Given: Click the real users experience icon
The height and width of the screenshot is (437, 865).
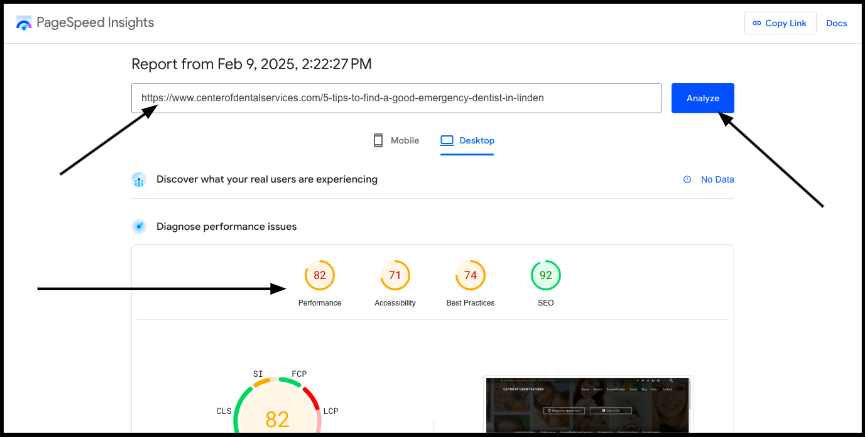Looking at the screenshot, I should [x=139, y=179].
